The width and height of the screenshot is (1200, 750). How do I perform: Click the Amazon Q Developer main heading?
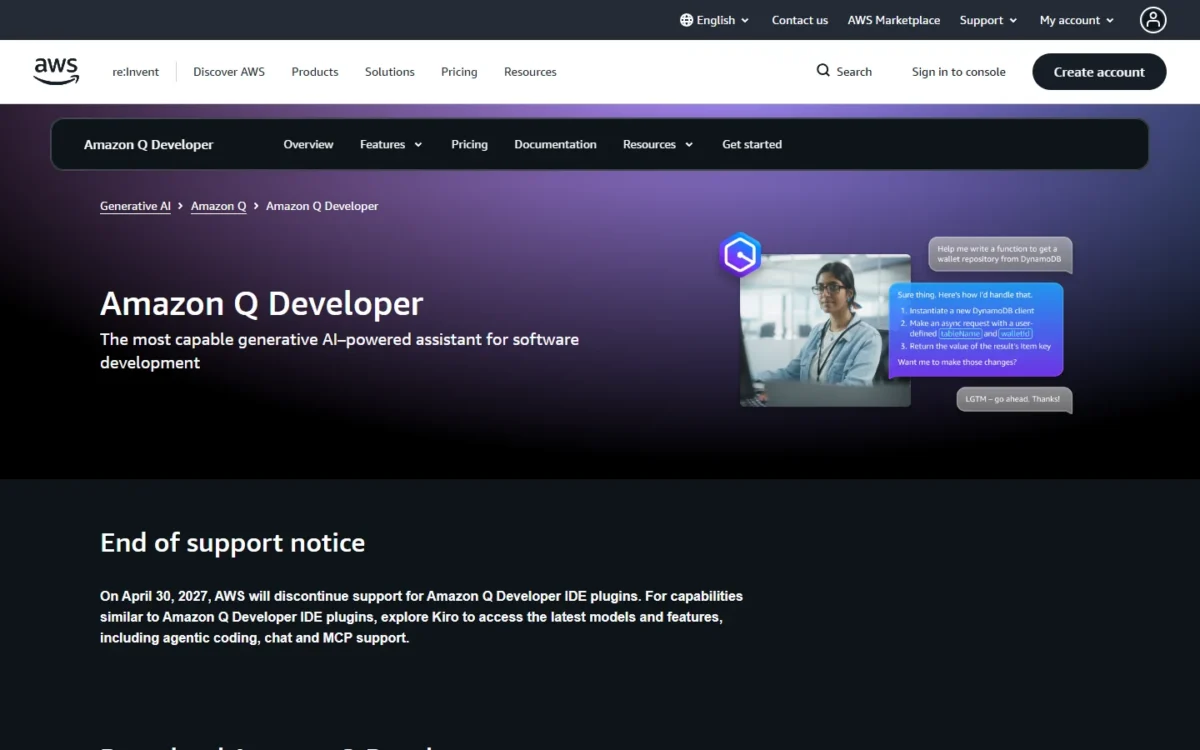click(262, 303)
